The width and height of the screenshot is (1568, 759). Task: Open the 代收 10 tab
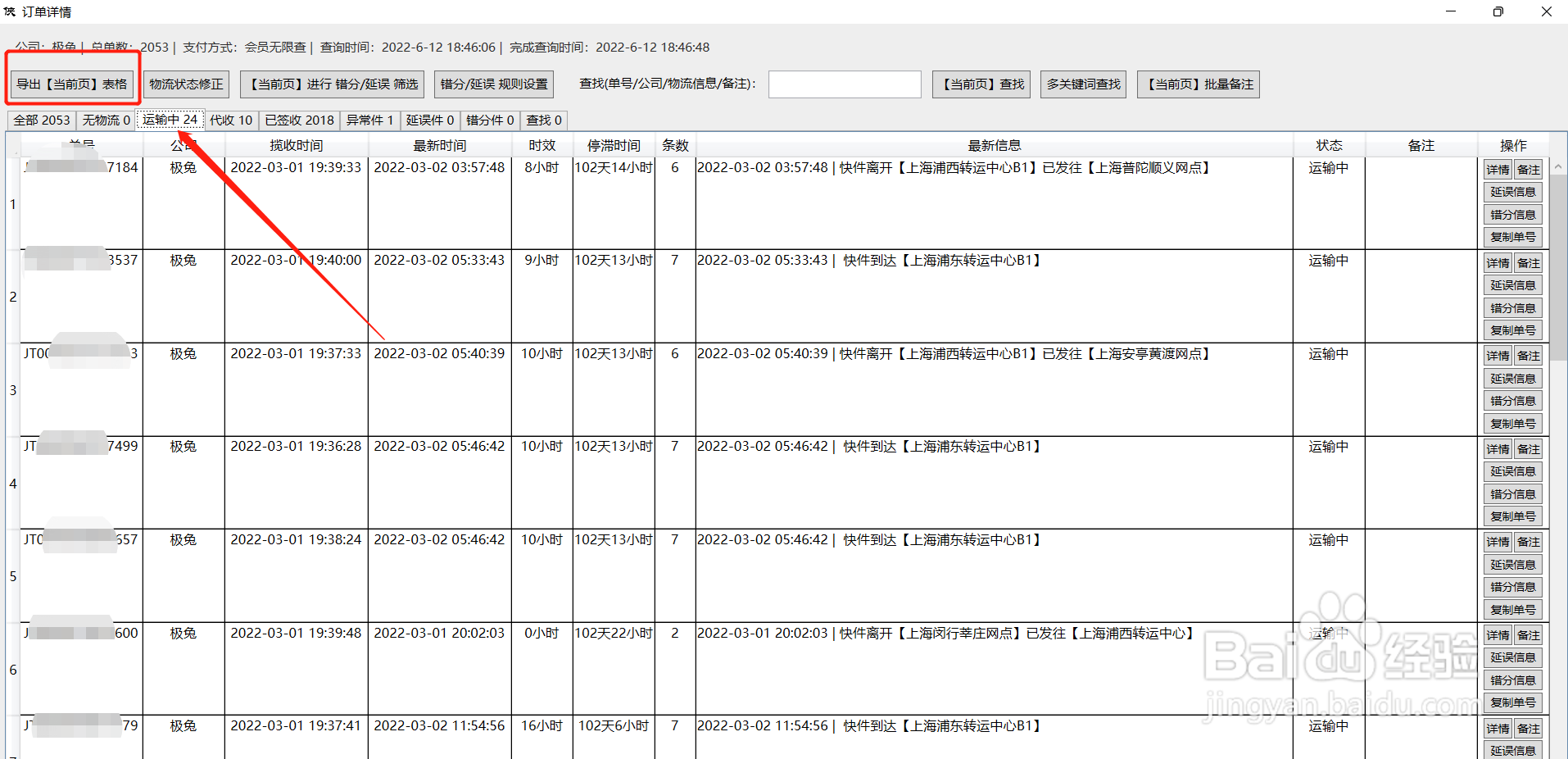coord(231,120)
